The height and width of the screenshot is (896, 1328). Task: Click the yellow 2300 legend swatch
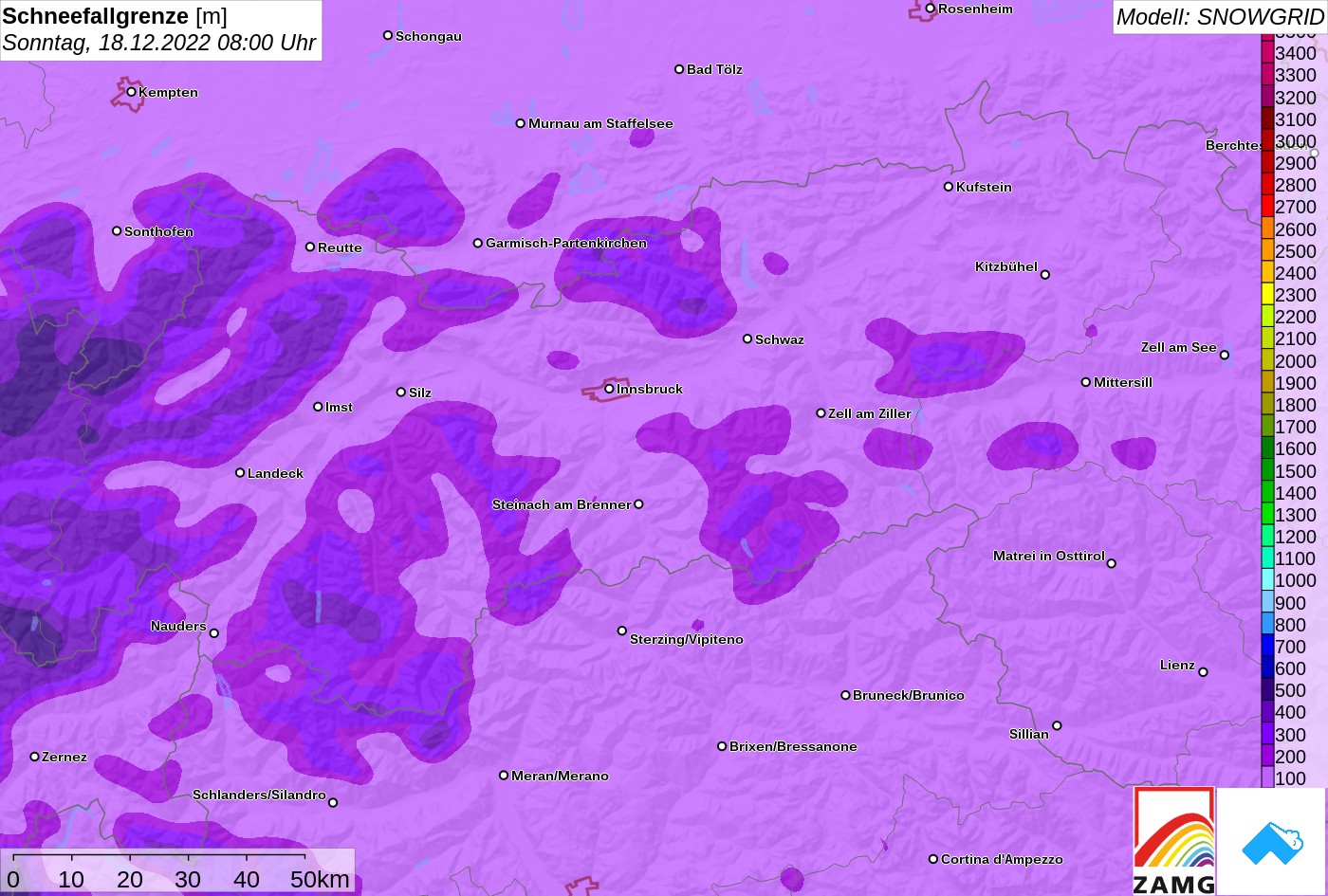click(1267, 295)
